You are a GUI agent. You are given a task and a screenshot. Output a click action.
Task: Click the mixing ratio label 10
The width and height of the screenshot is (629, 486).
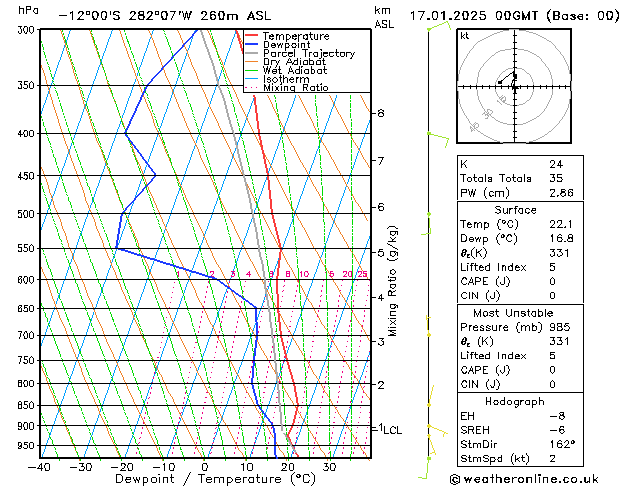tap(304, 274)
